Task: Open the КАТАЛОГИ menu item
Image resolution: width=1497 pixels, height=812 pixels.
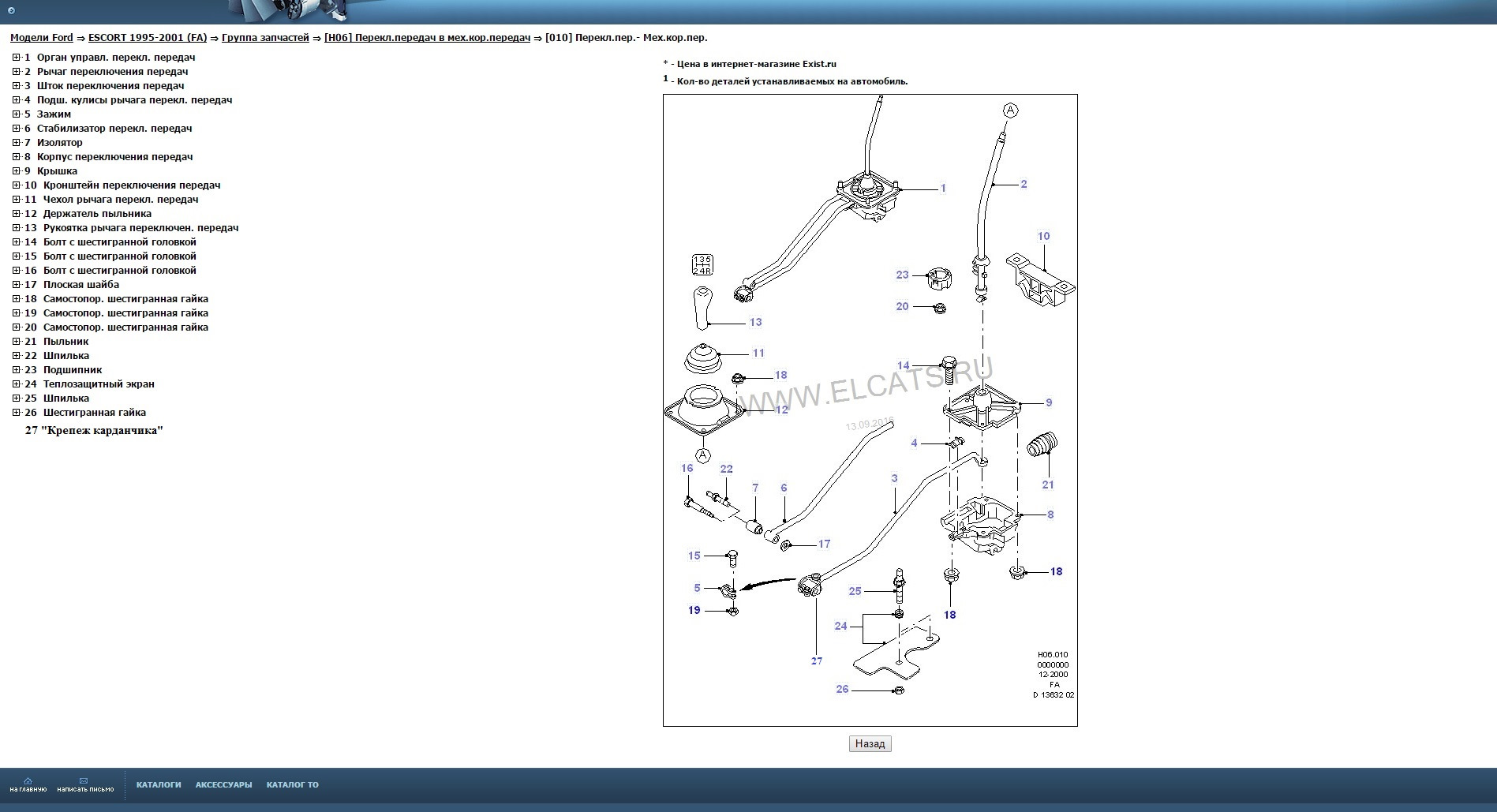Action: point(159,784)
